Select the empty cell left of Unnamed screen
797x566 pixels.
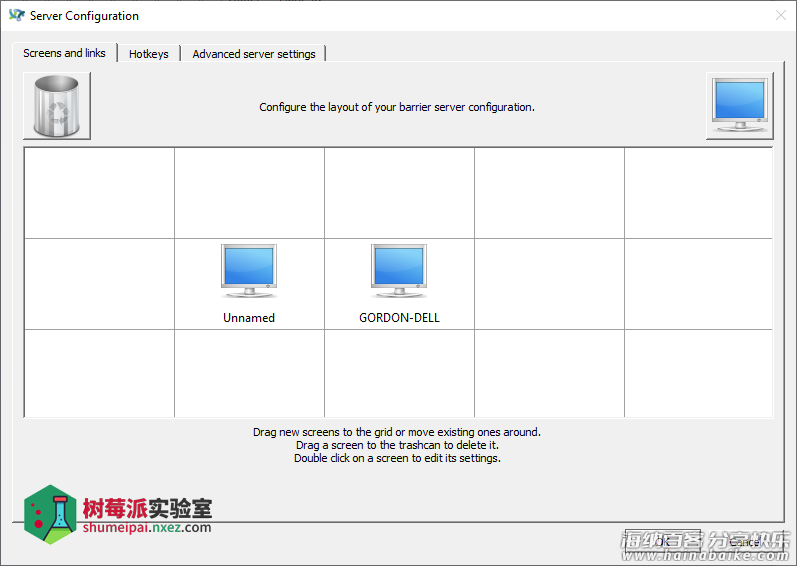[99, 284]
